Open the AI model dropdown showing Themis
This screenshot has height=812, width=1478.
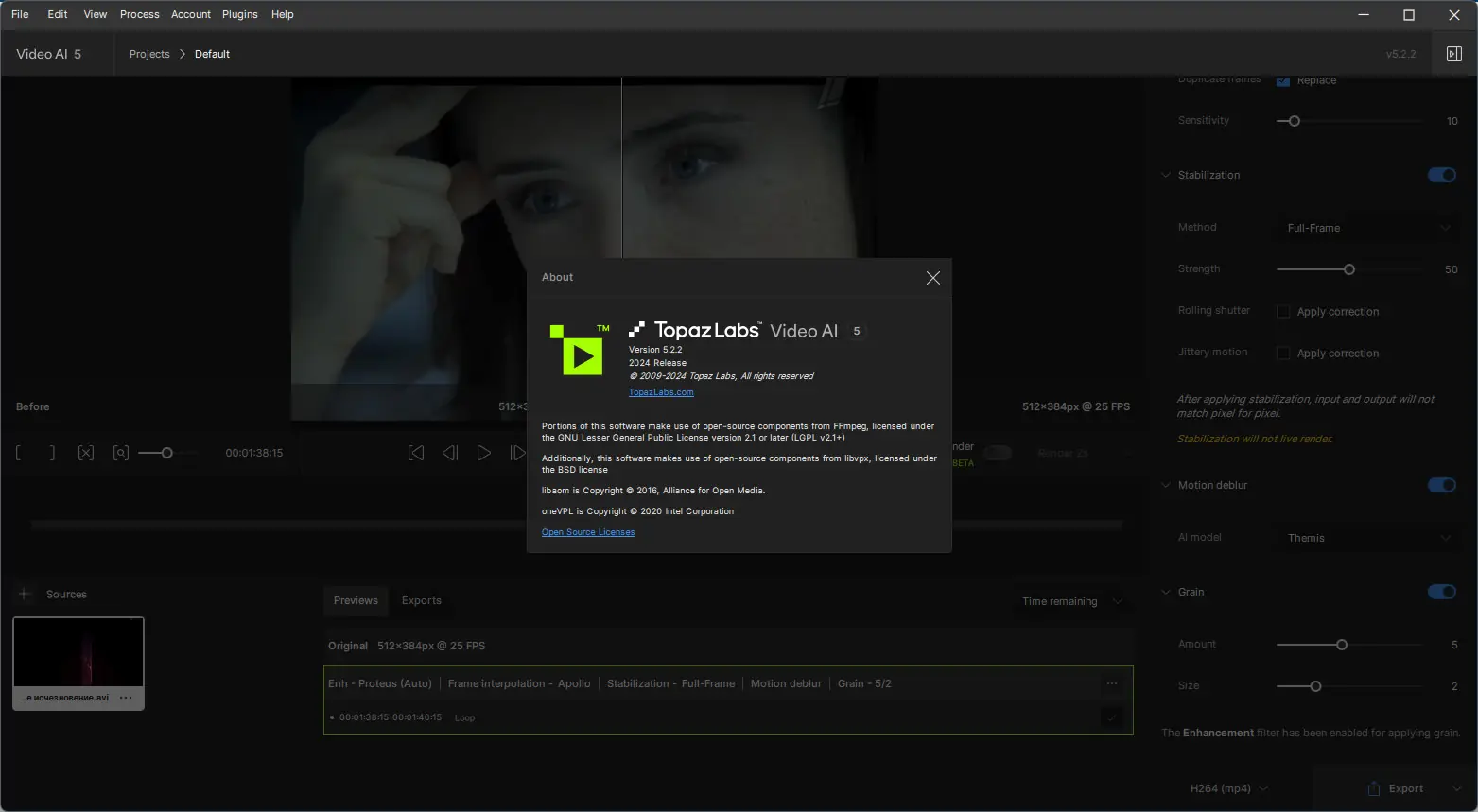coord(1365,537)
